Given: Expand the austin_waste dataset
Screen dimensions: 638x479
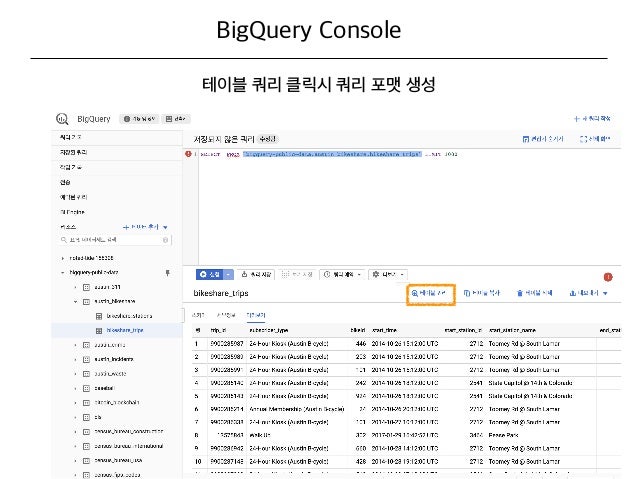Looking at the screenshot, I should click(75, 374).
